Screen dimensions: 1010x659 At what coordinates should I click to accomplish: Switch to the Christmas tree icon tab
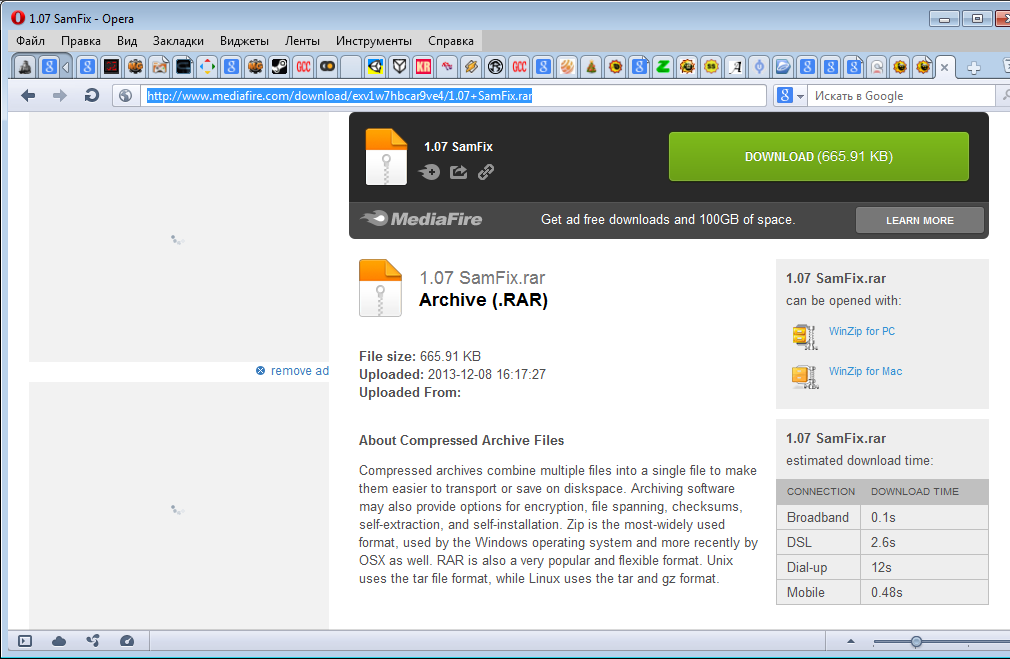591,66
